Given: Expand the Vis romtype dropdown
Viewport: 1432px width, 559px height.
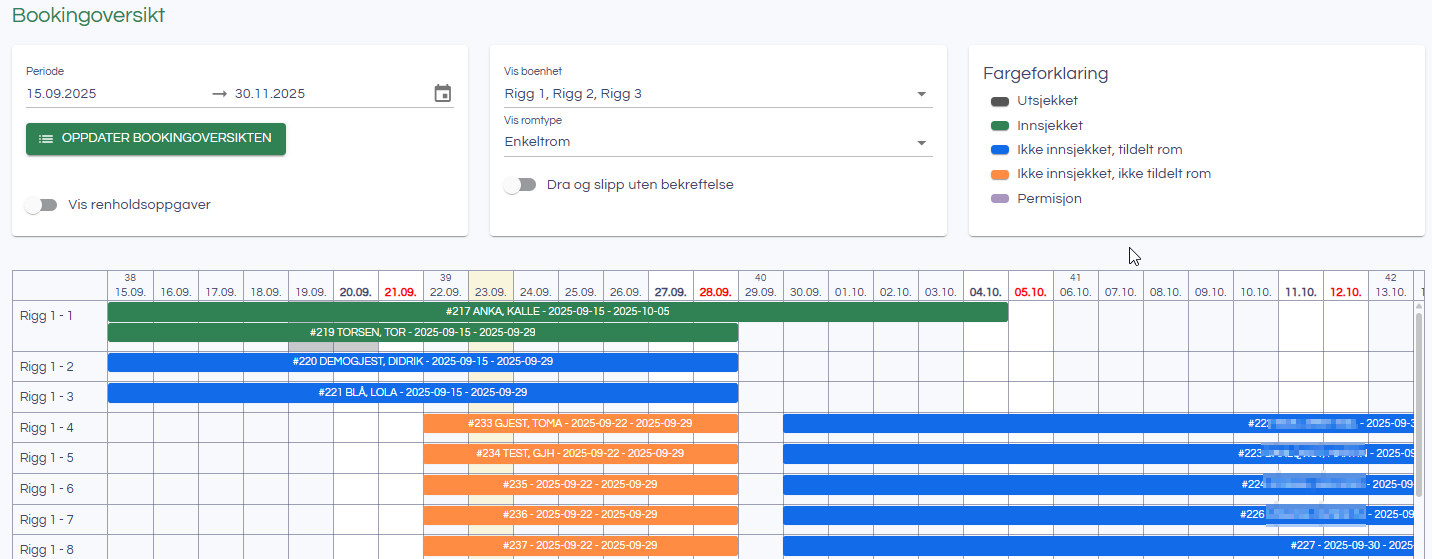Looking at the screenshot, I should (921, 143).
